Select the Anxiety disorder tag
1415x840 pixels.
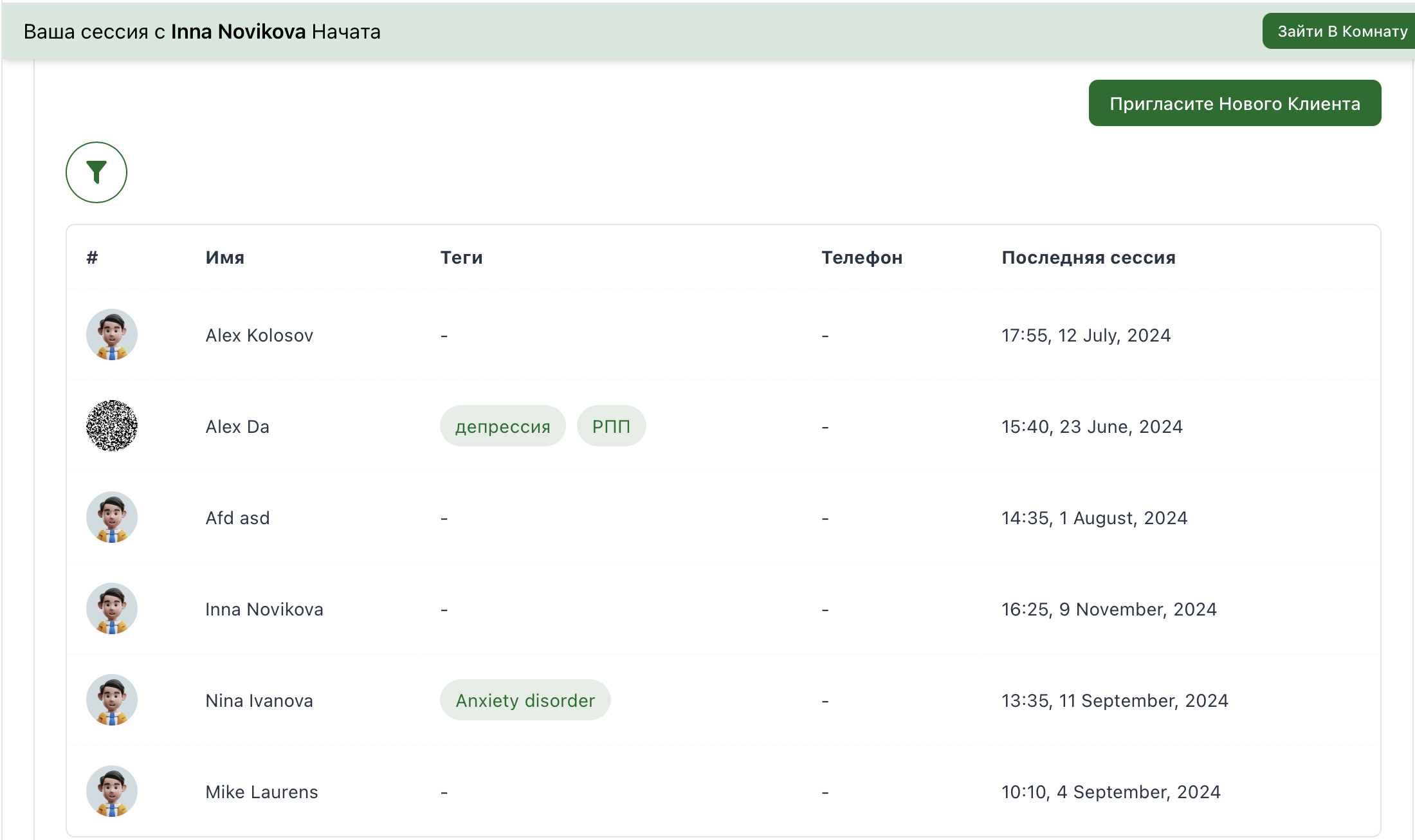tap(525, 700)
